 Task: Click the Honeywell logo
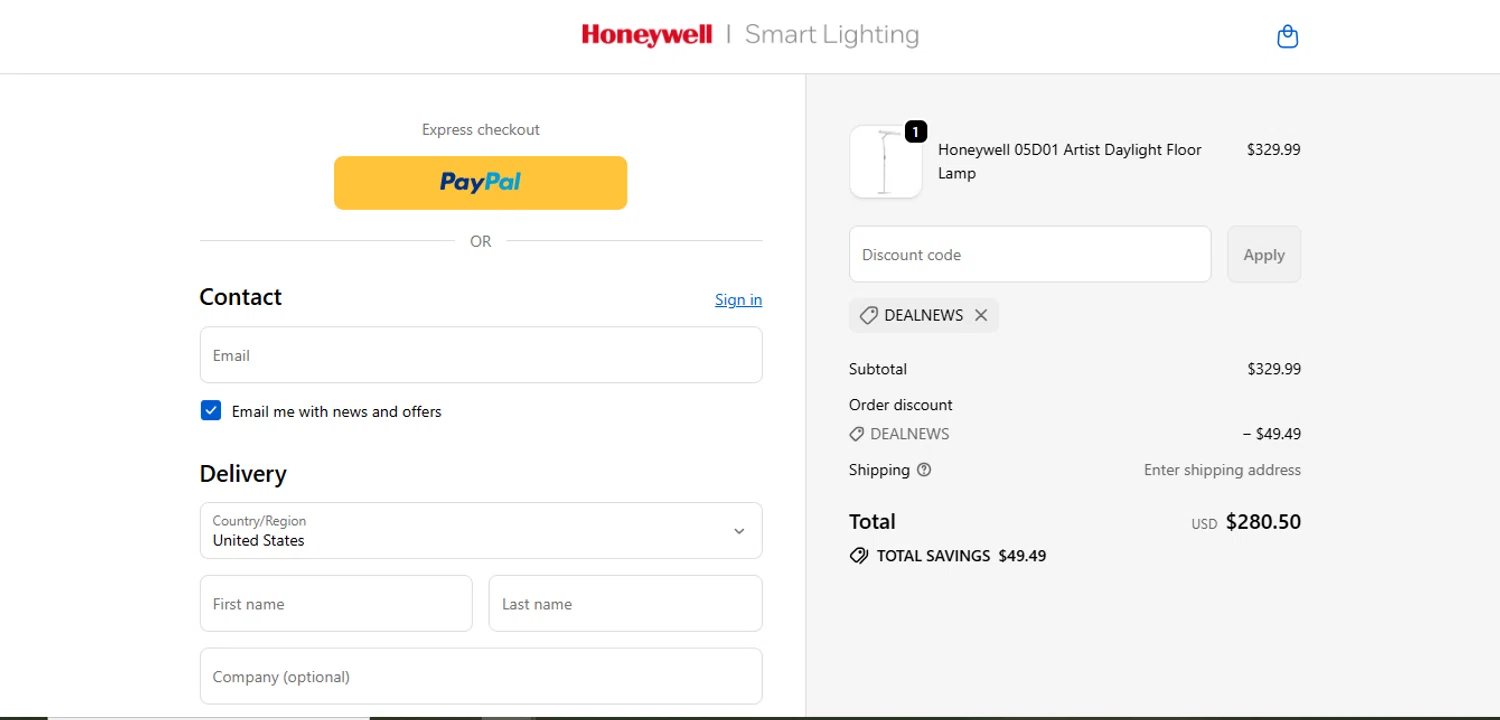pyautogui.click(x=647, y=35)
